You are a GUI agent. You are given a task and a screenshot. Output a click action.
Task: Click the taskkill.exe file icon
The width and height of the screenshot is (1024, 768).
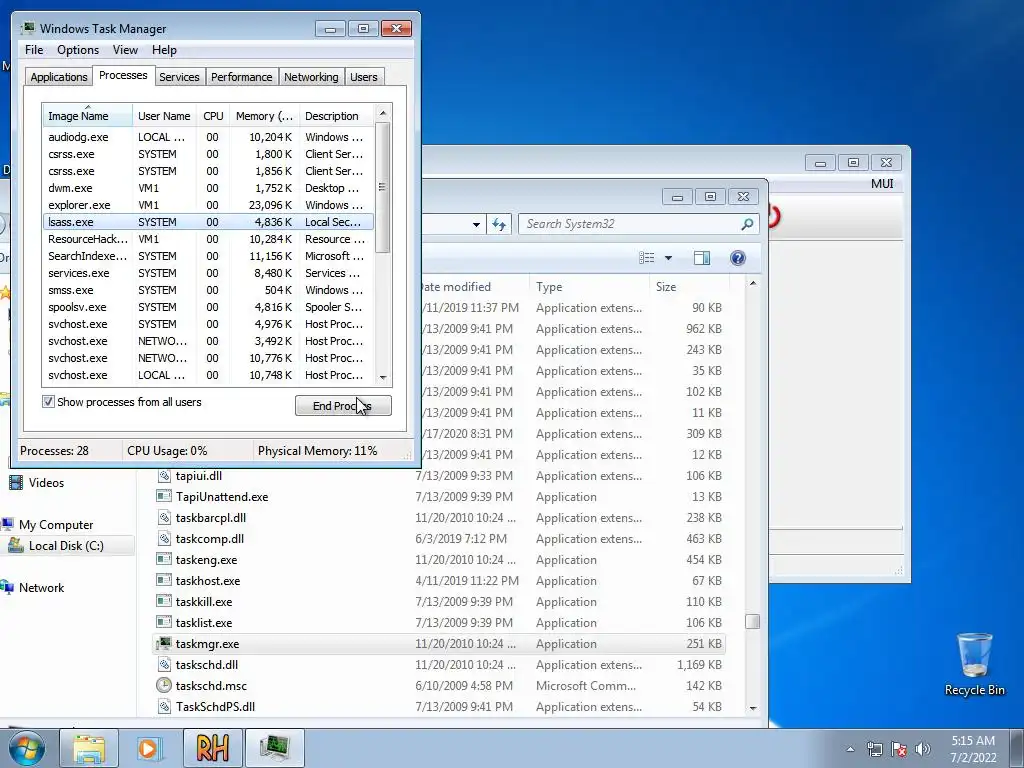coord(164,601)
